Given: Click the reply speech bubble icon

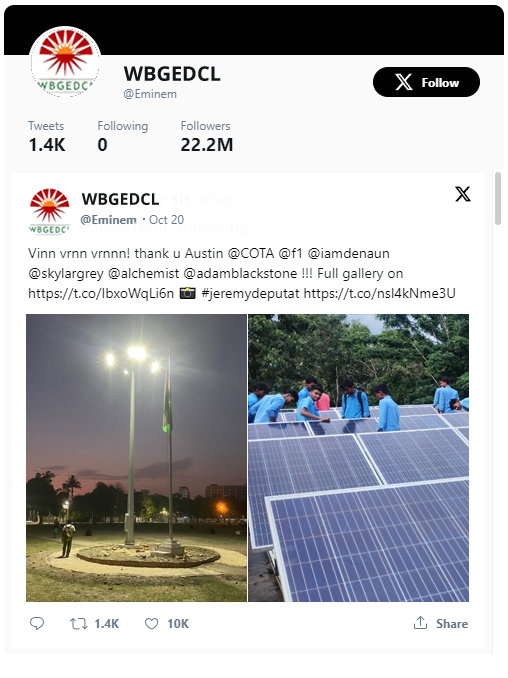Looking at the screenshot, I should click(x=37, y=623).
